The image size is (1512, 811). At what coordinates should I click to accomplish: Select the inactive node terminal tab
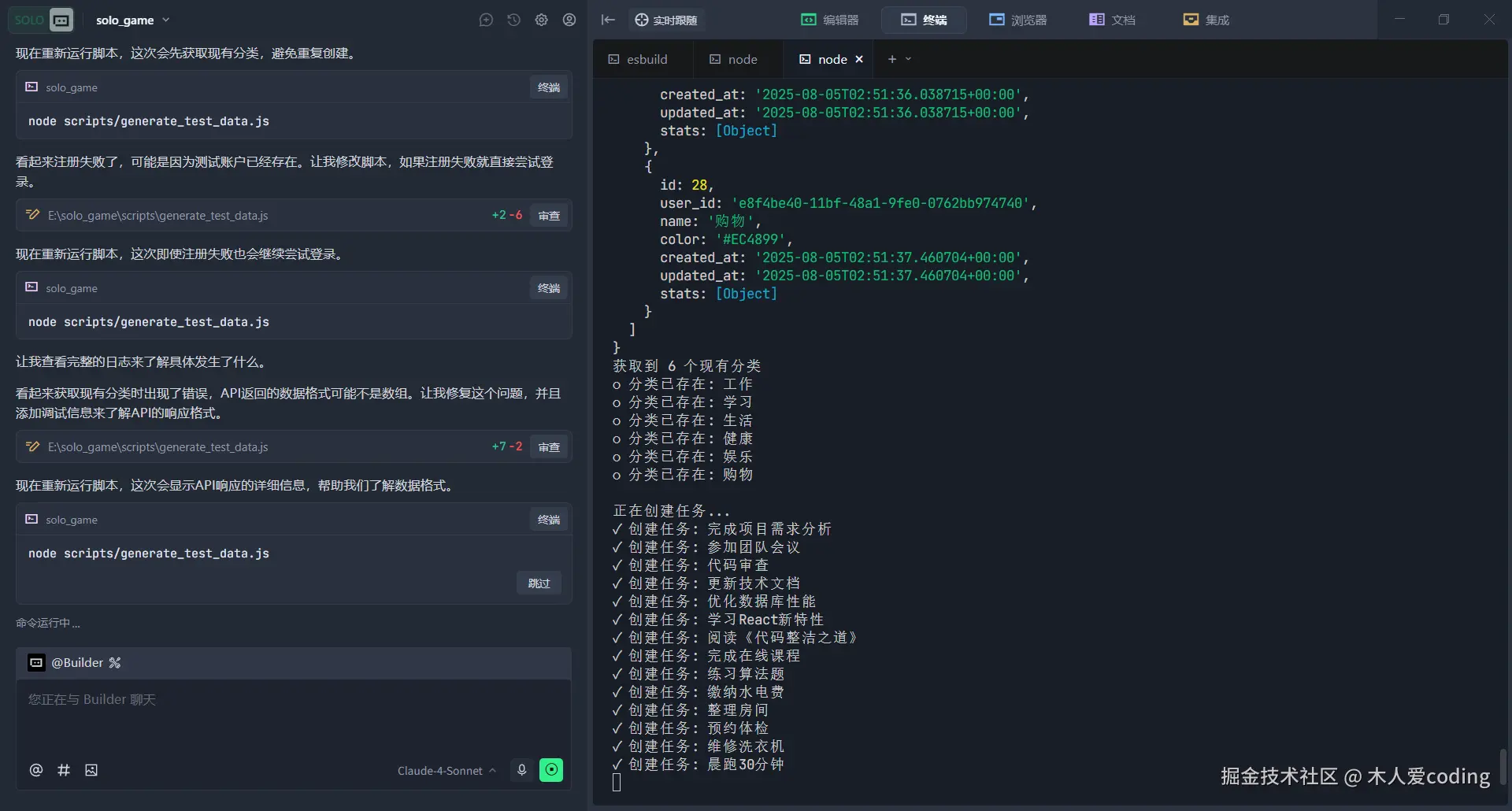pyautogui.click(x=733, y=59)
